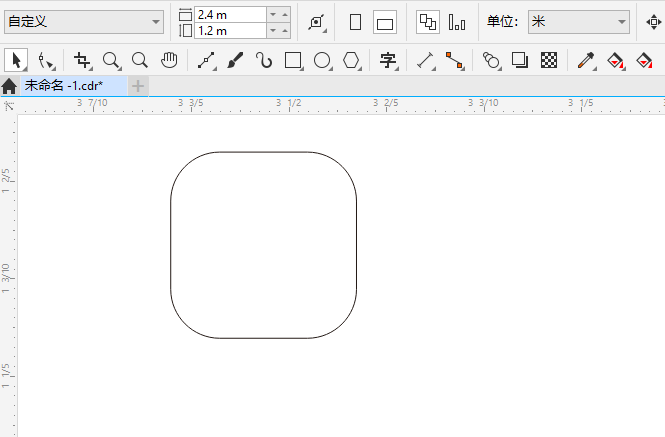
Task: Toggle Current Page layout button
Action: [457, 22]
